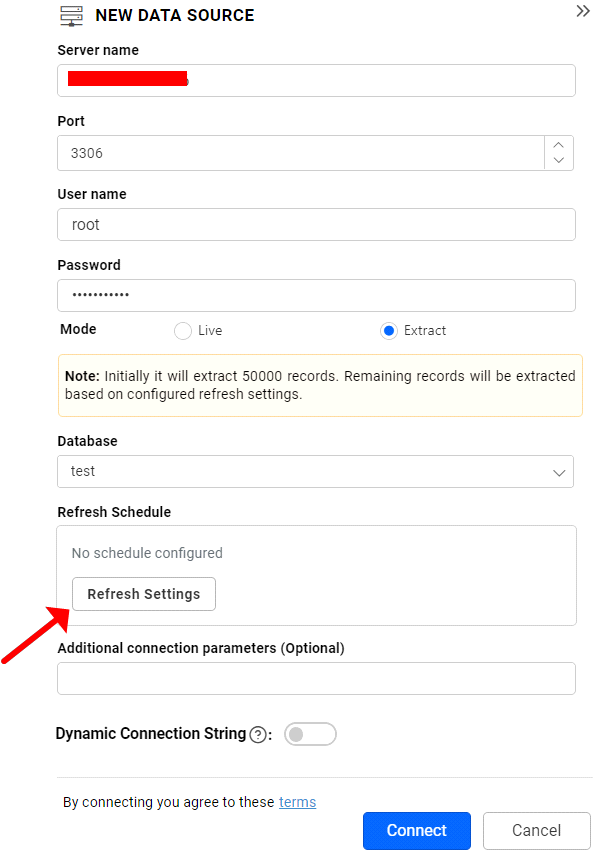Collapse the panel via the double-chevron icon
The height and width of the screenshot is (859, 597).
point(583,11)
